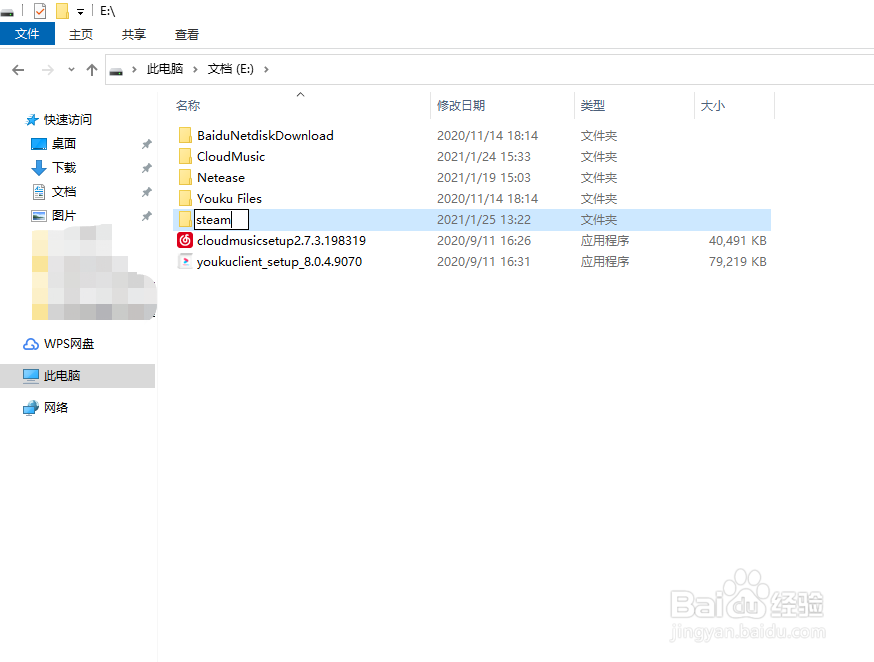Go up one folder level arrow
The image size is (874, 662).
[92, 70]
